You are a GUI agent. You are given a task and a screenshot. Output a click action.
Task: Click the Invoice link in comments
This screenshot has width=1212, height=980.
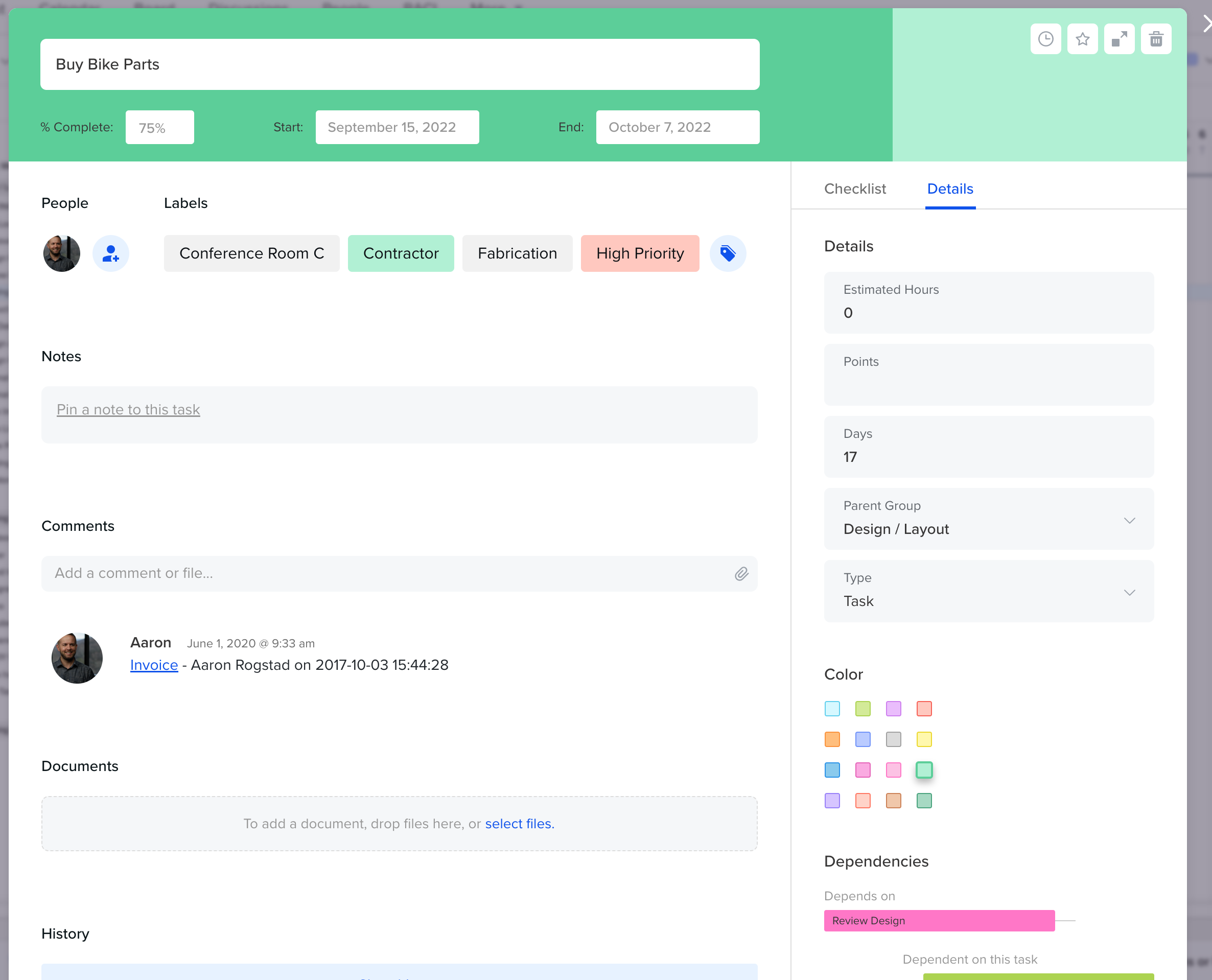[154, 665]
